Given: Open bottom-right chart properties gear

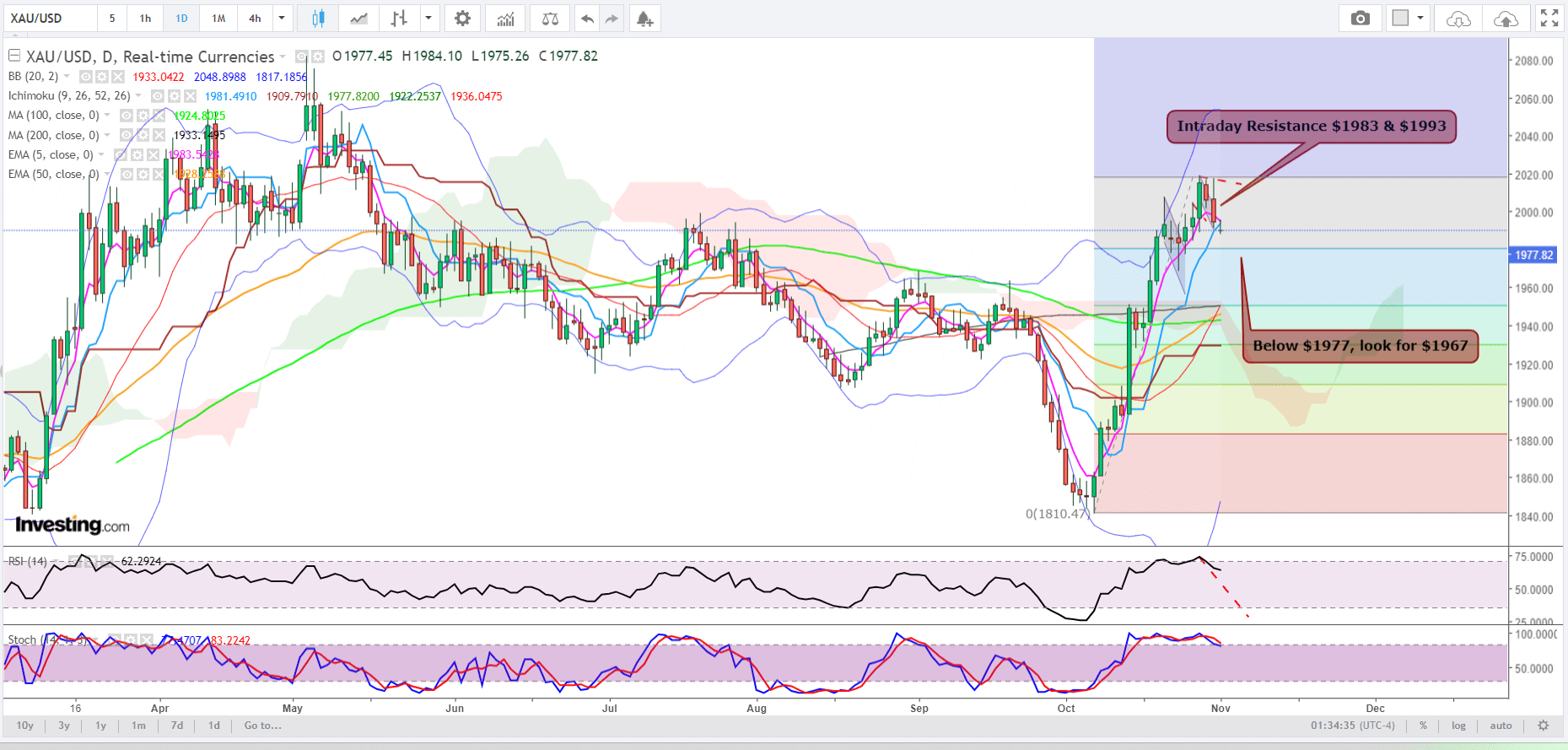Looking at the screenshot, I should pyautogui.click(x=1544, y=726).
